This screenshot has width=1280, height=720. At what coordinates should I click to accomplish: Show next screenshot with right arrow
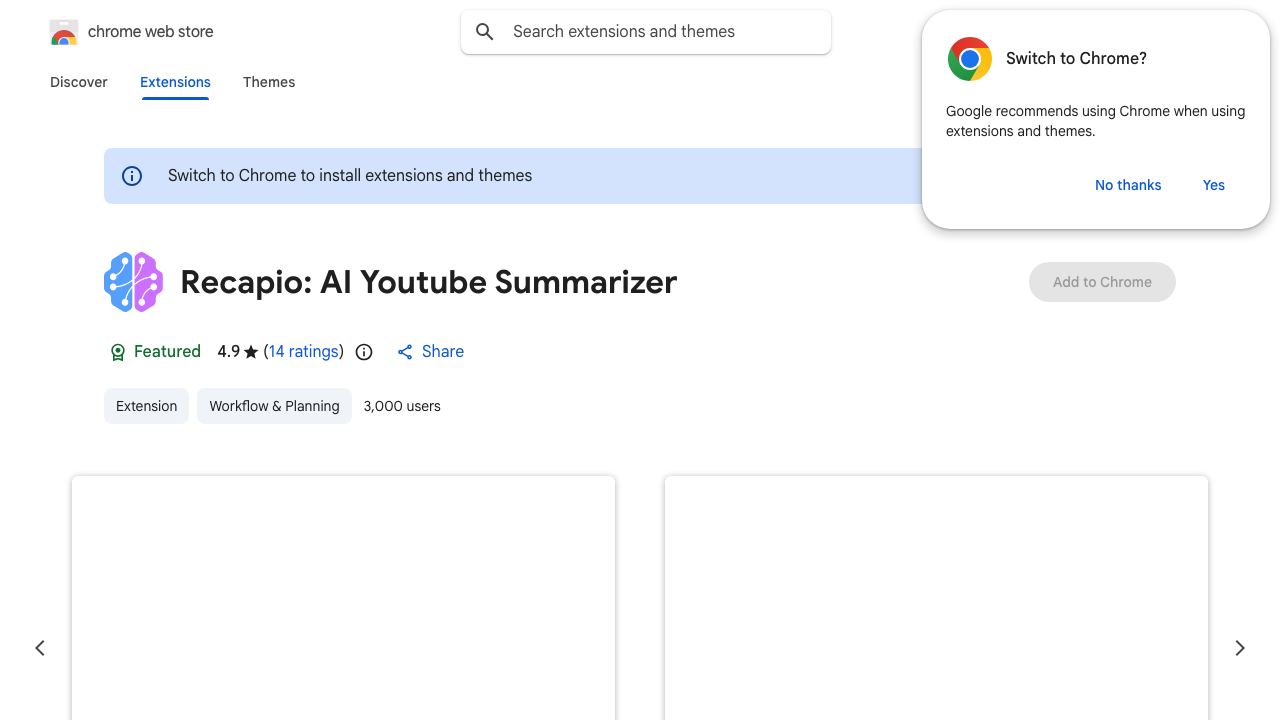point(1240,648)
